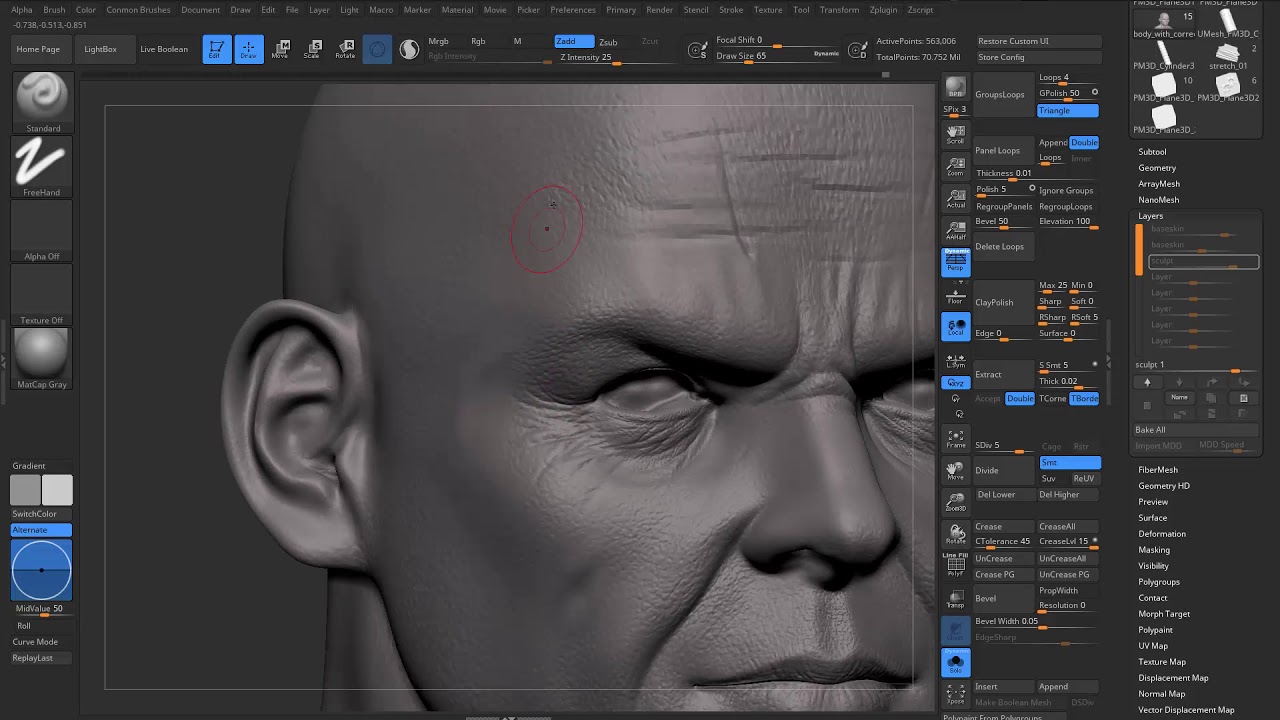Screen dimensions: 1280x720
Task: Open the Brush menu
Action: pyautogui.click(x=54, y=10)
